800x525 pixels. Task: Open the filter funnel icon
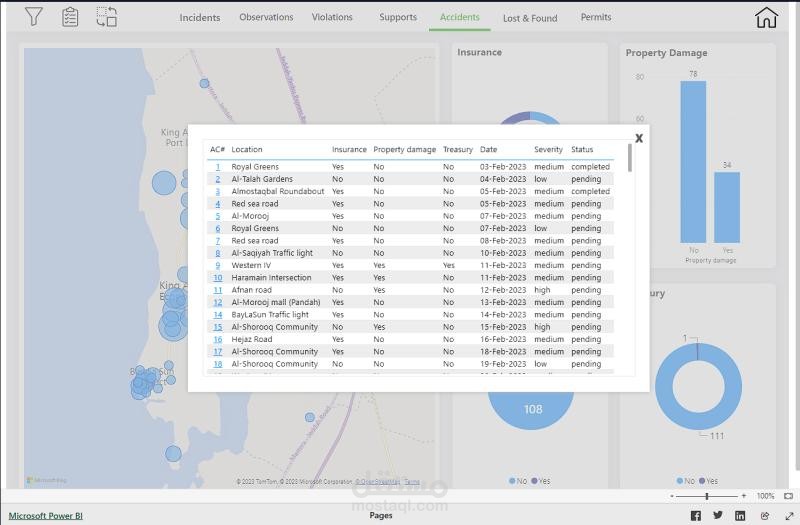point(34,16)
